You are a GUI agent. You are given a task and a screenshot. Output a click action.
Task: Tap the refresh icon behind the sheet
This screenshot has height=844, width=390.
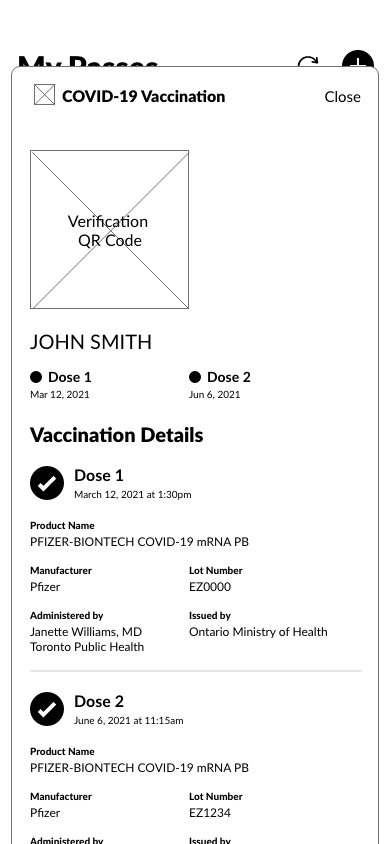[308, 62]
